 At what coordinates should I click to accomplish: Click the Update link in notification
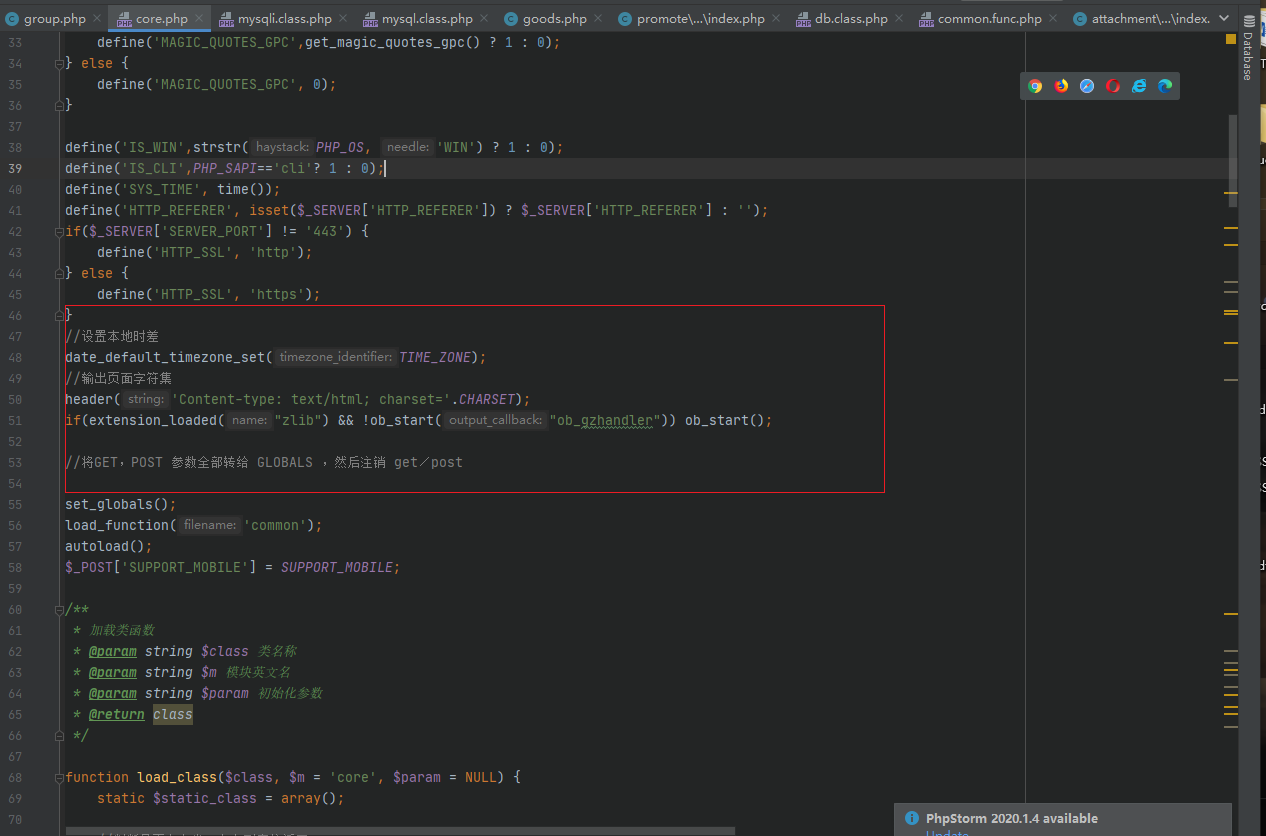pyautogui.click(x=946, y=833)
